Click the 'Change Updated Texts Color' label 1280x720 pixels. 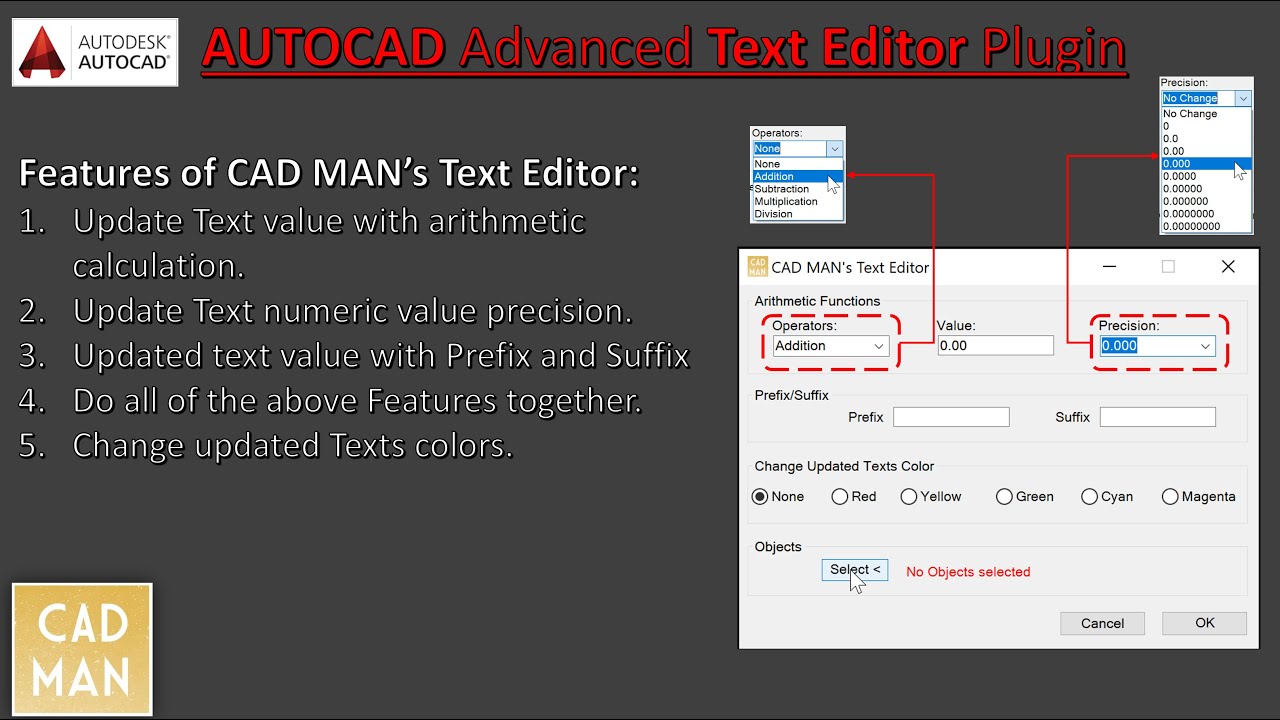[x=844, y=466]
